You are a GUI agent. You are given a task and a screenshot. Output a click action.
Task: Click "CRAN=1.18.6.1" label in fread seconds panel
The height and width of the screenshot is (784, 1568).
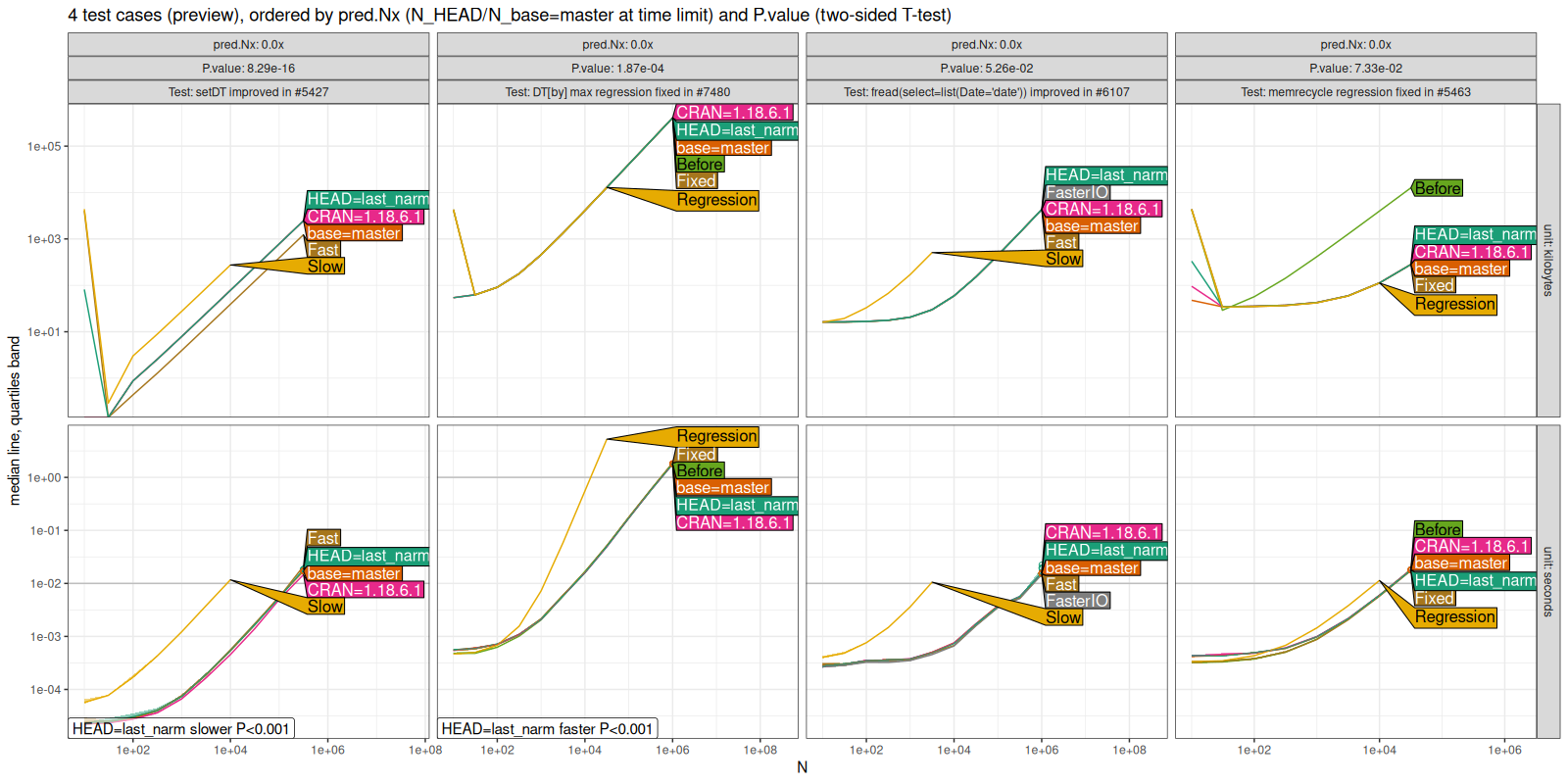1102,532
